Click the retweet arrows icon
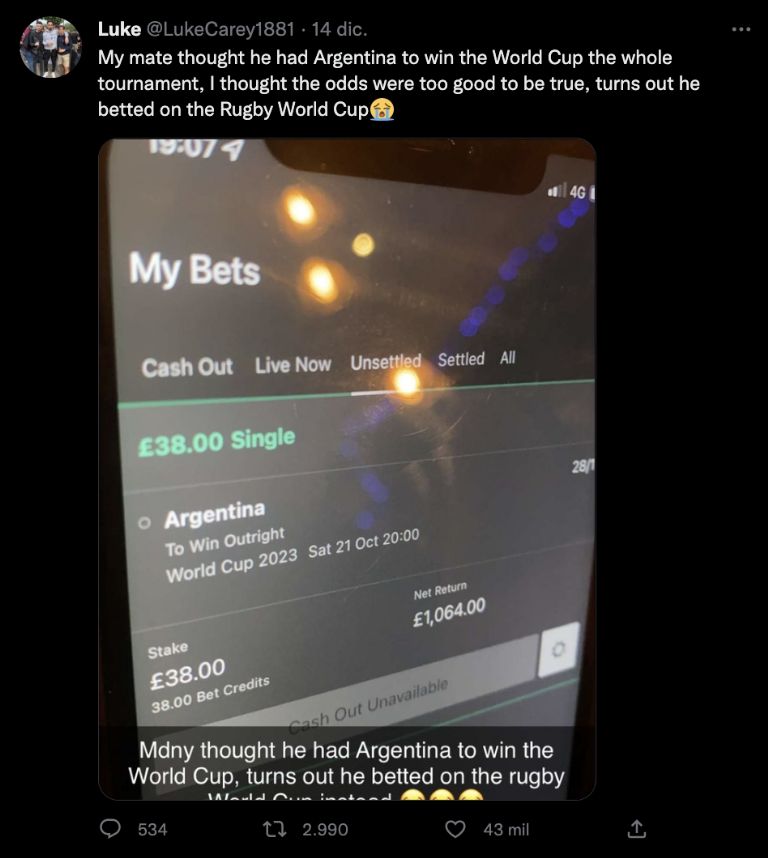The width and height of the screenshot is (768, 858). pos(275,829)
